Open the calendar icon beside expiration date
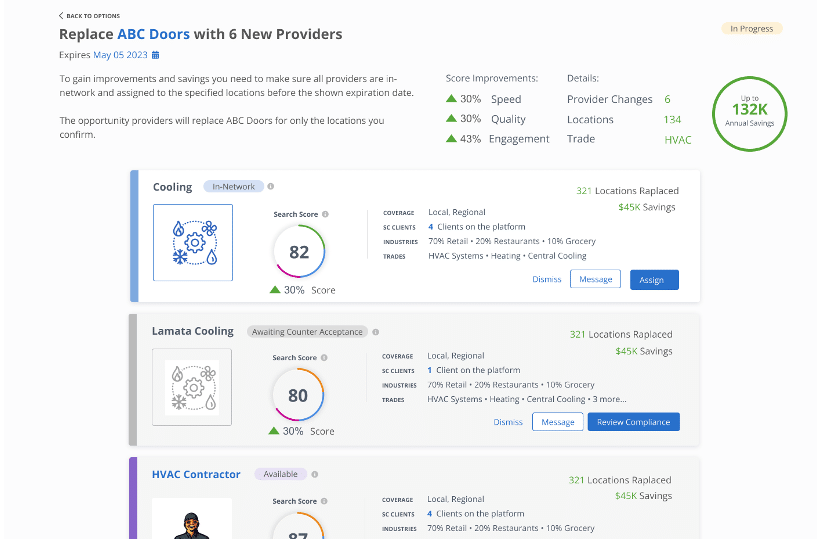 pyautogui.click(x=155, y=55)
